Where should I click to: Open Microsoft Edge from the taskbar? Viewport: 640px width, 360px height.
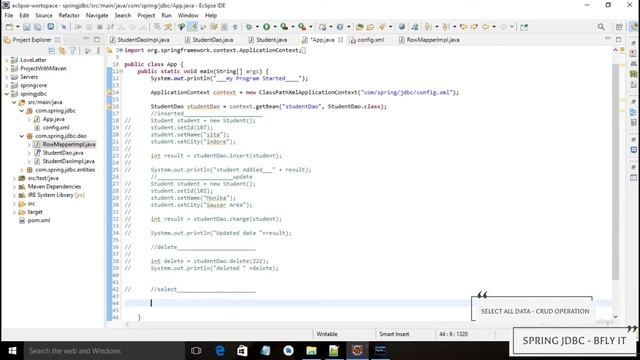[x=220, y=351]
